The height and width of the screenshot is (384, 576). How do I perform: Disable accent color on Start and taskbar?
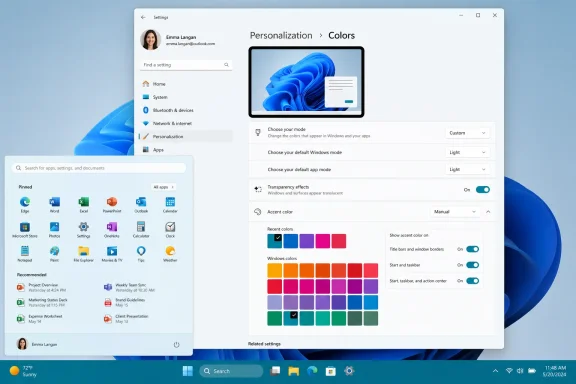[472, 265]
